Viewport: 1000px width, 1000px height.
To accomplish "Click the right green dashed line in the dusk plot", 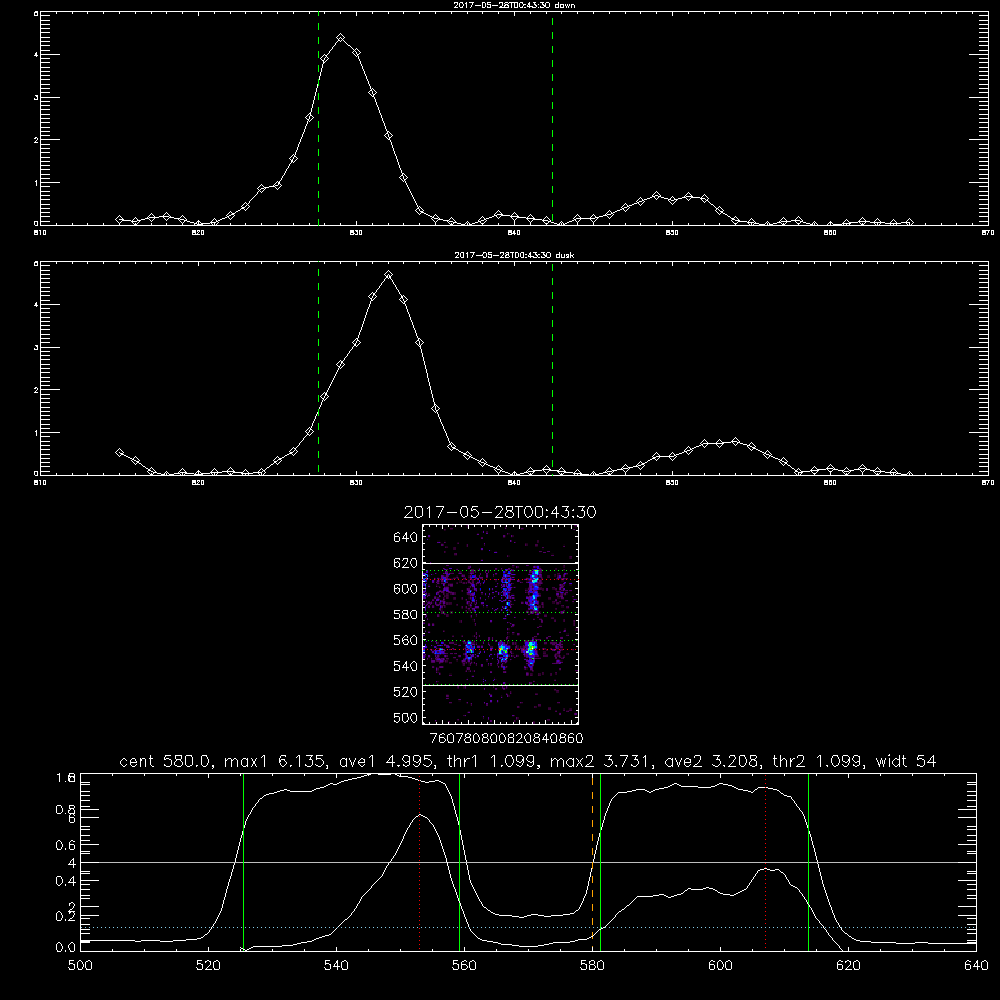I will (x=552, y=369).
